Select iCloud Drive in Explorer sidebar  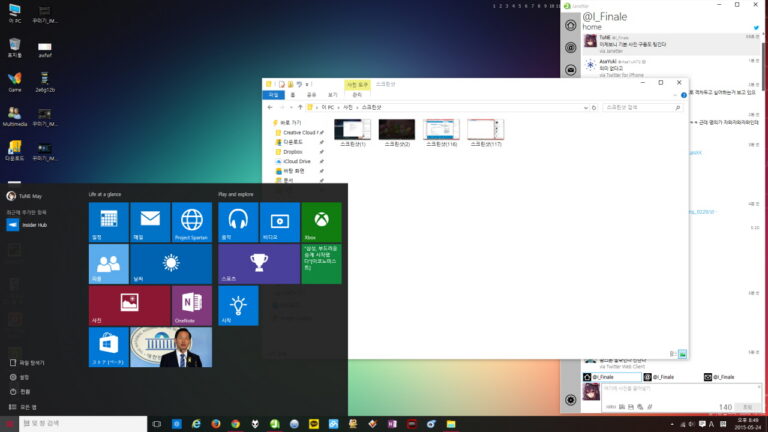click(296, 161)
